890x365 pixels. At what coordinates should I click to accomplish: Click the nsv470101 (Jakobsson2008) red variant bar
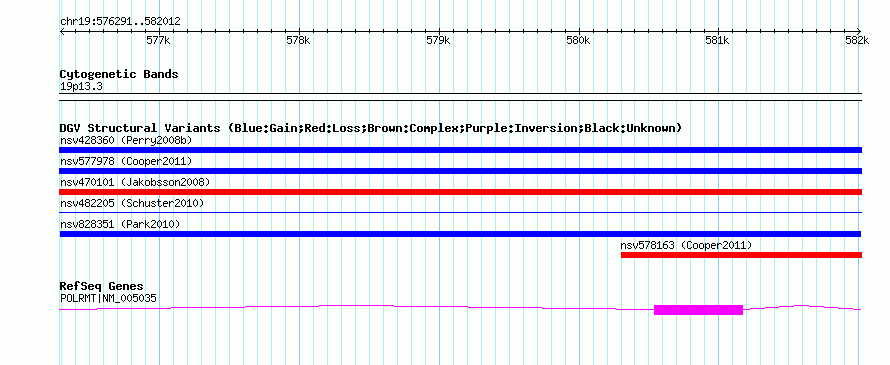point(460,192)
